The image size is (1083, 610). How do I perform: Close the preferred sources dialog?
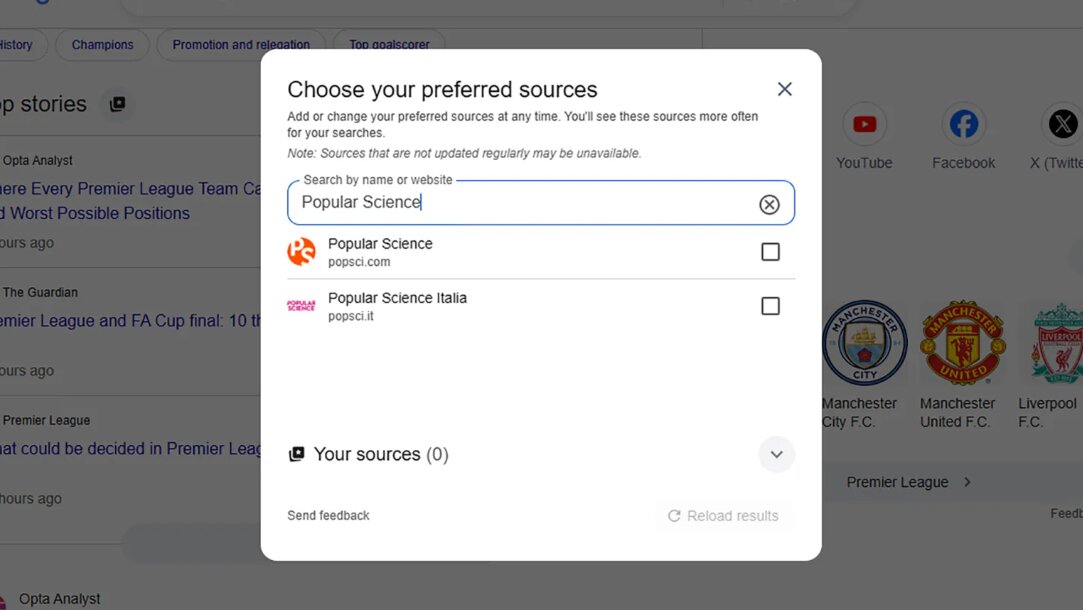tap(785, 89)
